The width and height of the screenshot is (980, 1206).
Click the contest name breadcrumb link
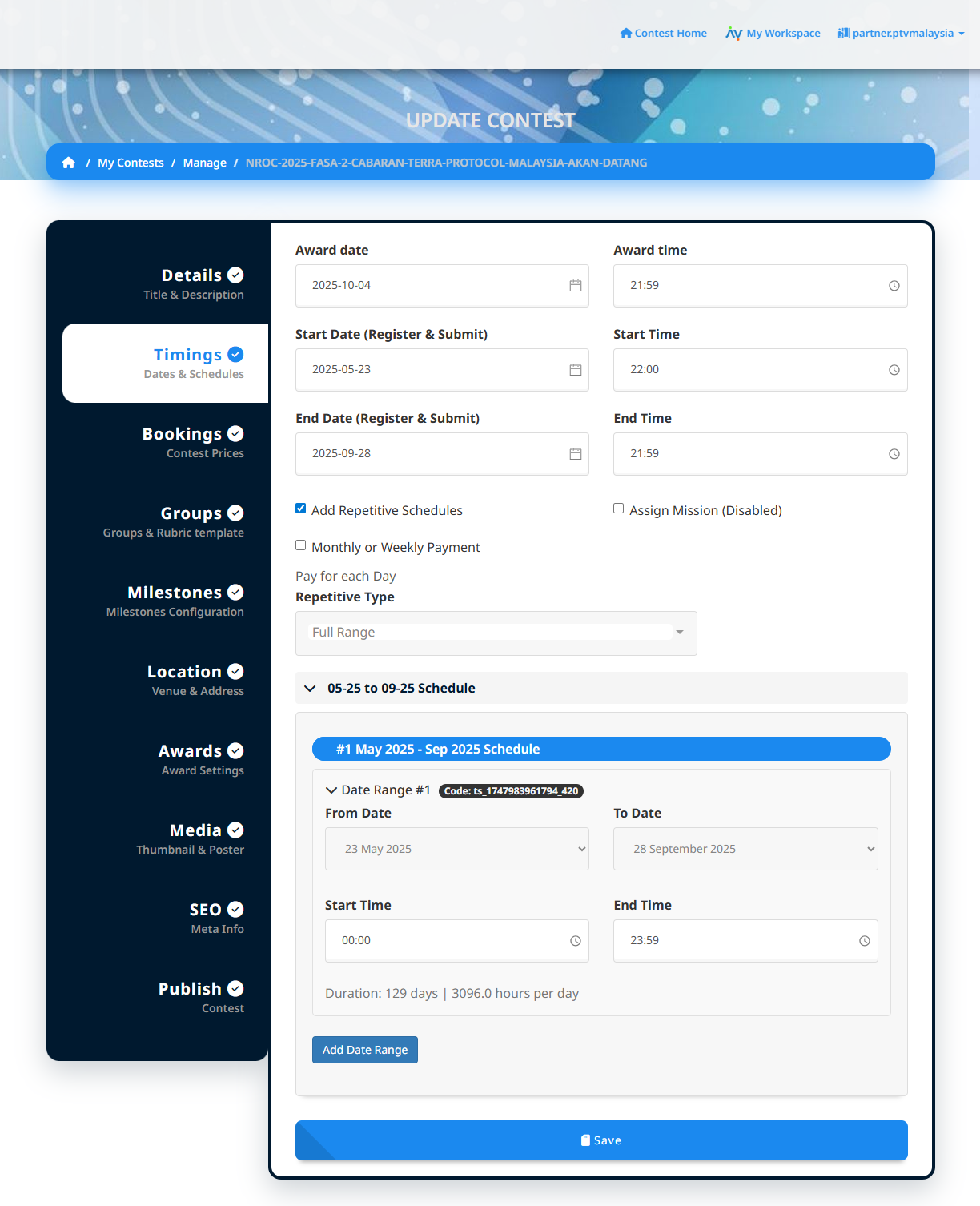(x=446, y=163)
